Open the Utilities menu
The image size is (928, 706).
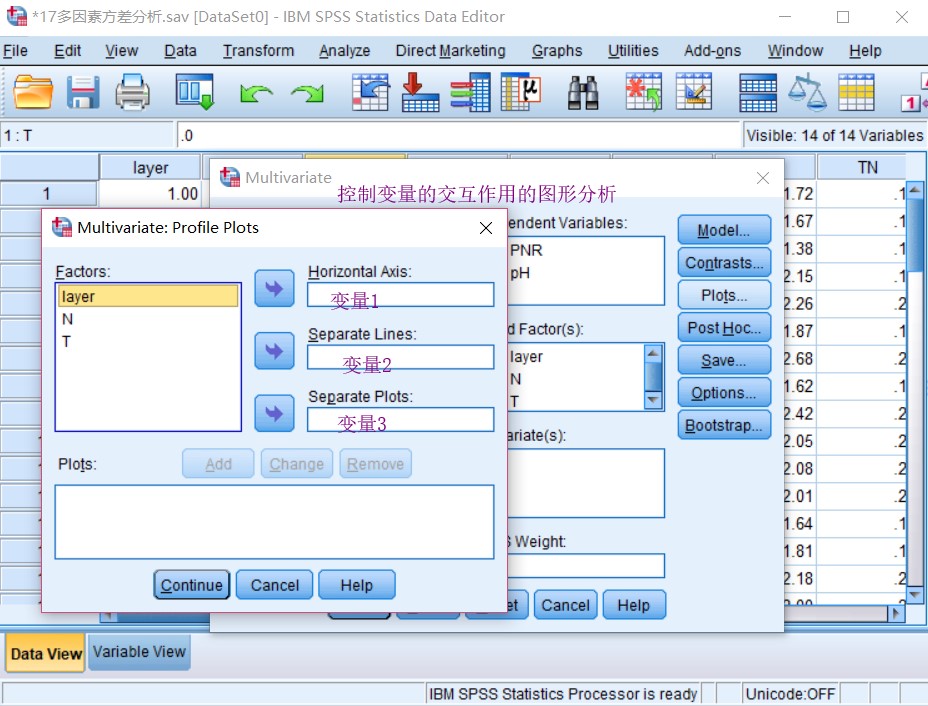coord(633,51)
